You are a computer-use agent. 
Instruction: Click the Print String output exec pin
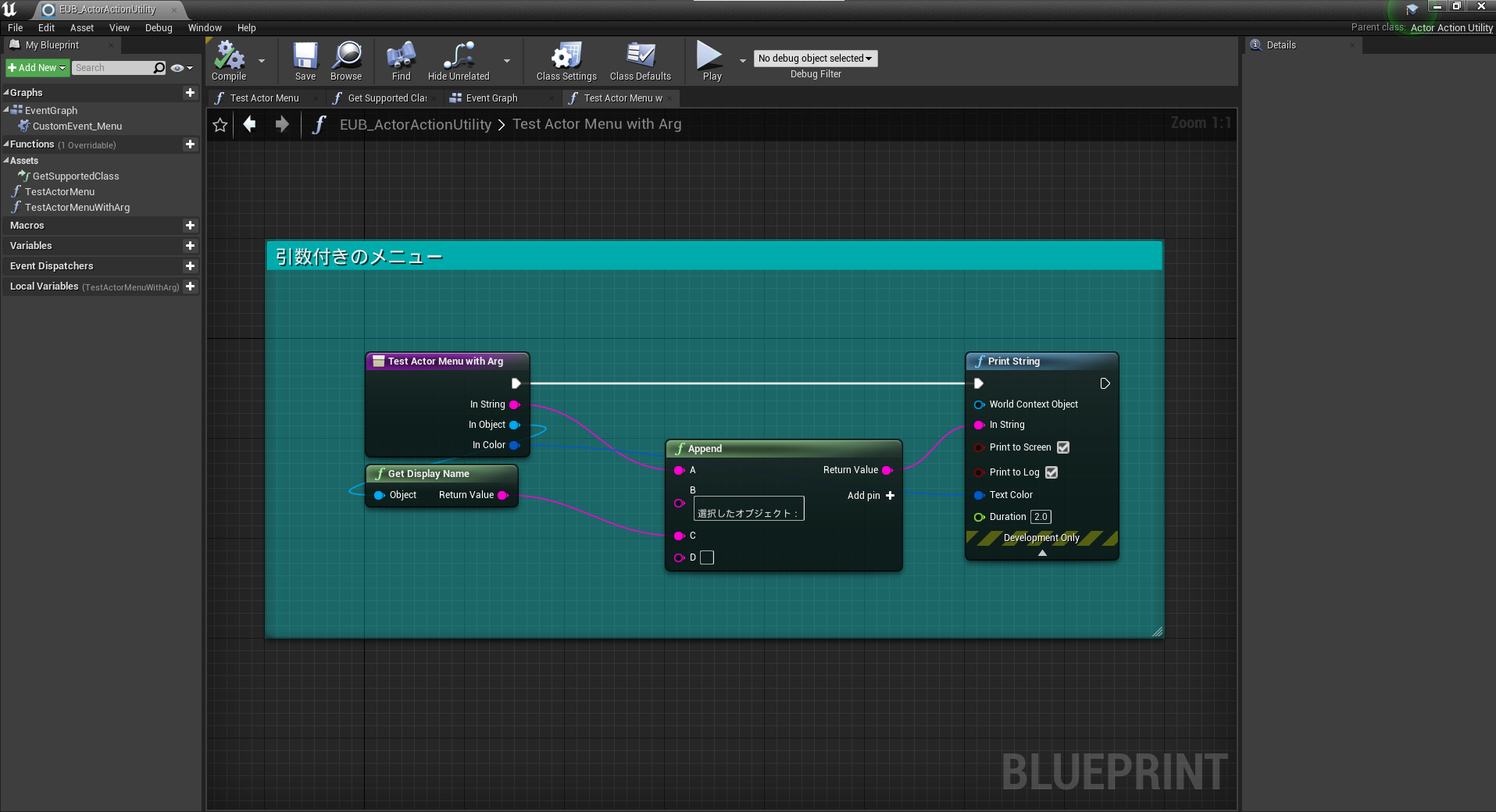point(1105,383)
